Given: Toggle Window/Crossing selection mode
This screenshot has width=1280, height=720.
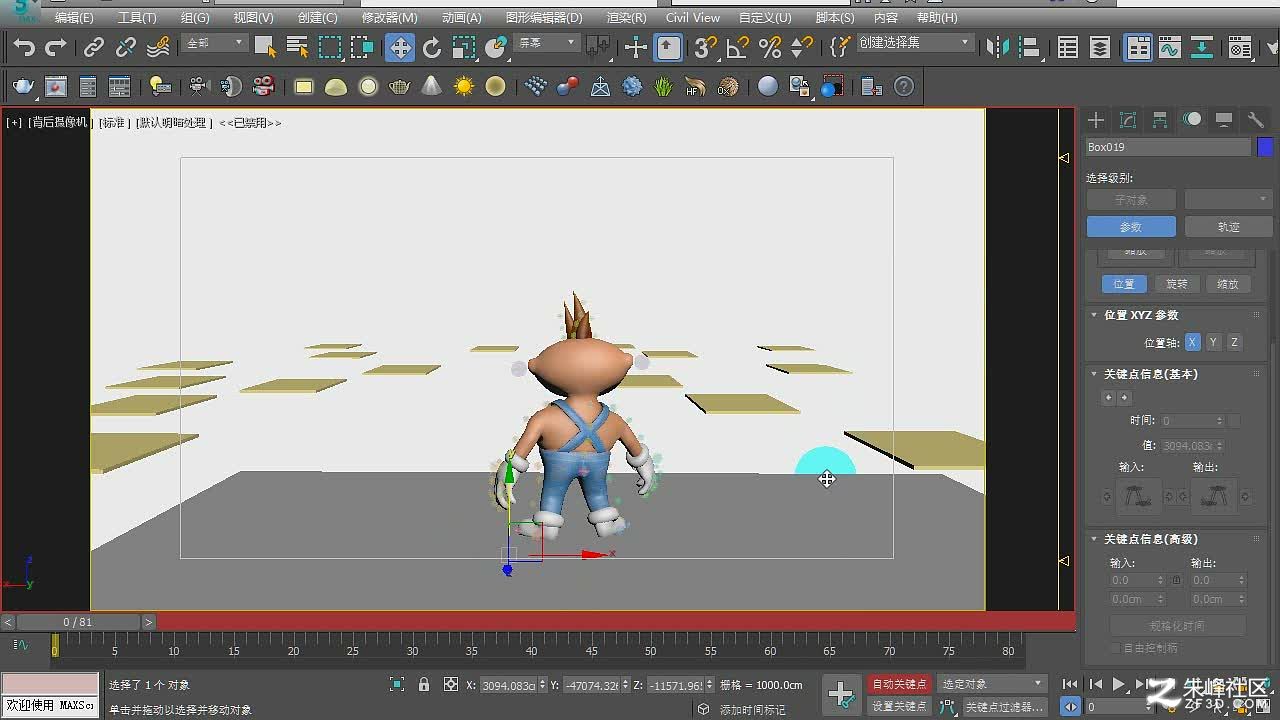Looking at the screenshot, I should click(x=361, y=47).
